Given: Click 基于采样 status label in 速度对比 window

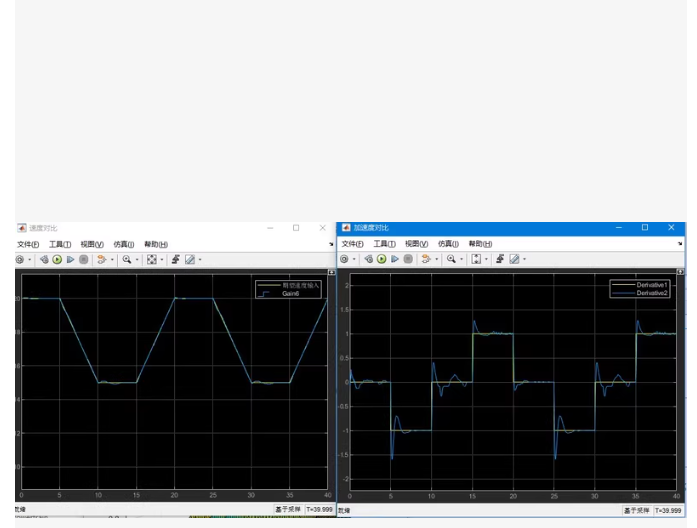Looking at the screenshot, I should tap(288, 509).
